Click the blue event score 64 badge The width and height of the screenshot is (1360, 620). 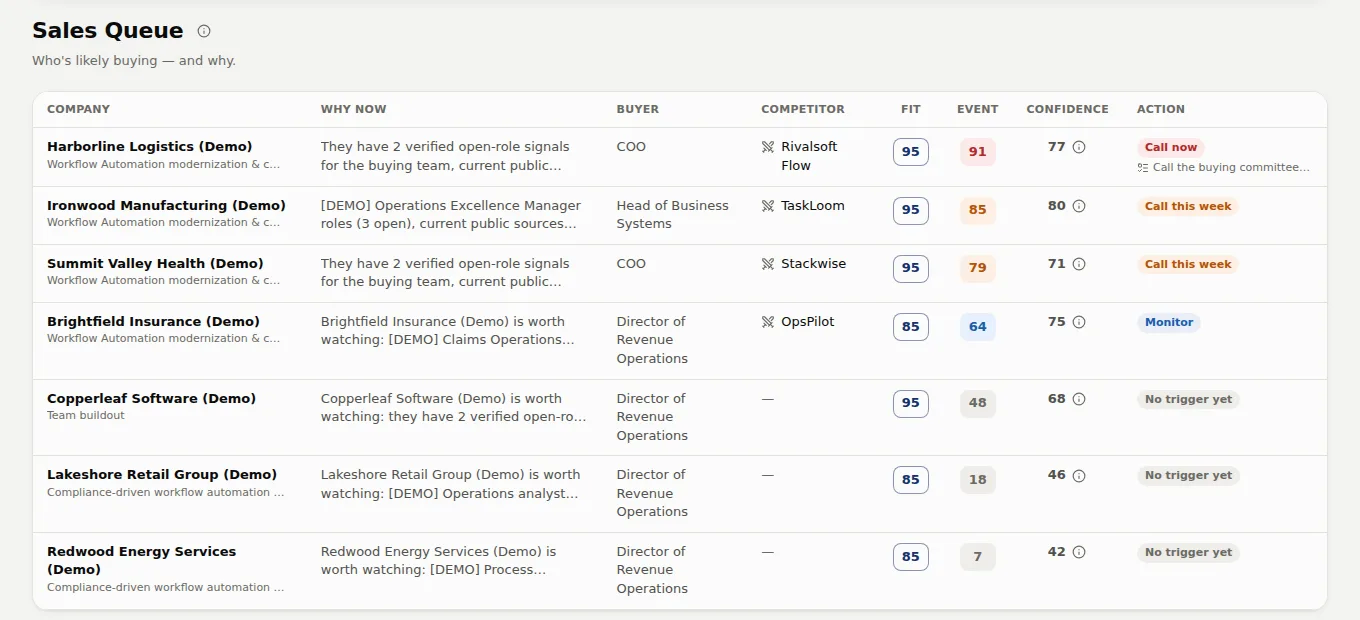point(977,327)
